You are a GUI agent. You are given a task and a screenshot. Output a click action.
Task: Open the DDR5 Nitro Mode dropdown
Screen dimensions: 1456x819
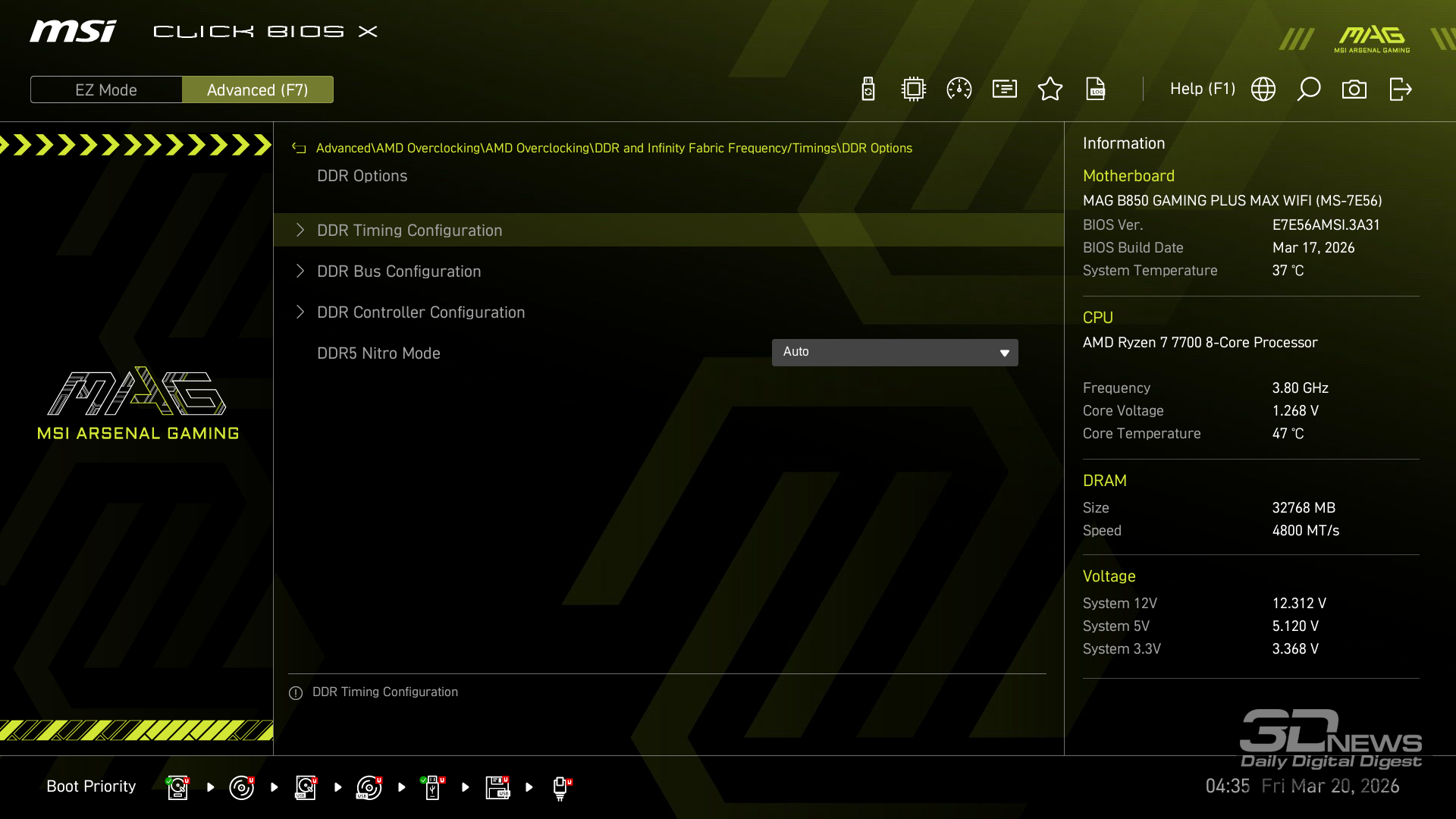[x=895, y=353]
